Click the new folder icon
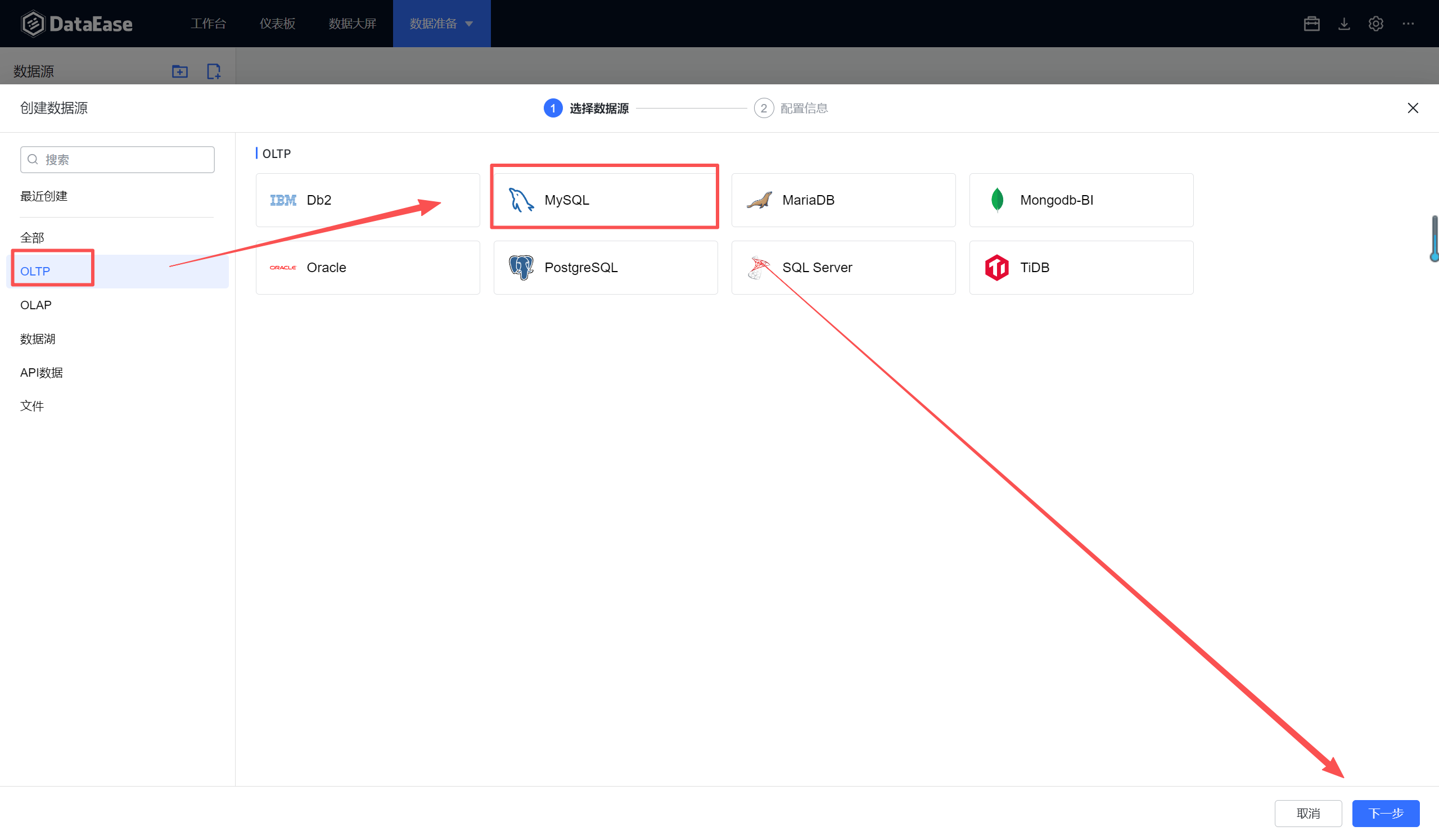Screen dimensions: 1439x840 tap(179, 71)
